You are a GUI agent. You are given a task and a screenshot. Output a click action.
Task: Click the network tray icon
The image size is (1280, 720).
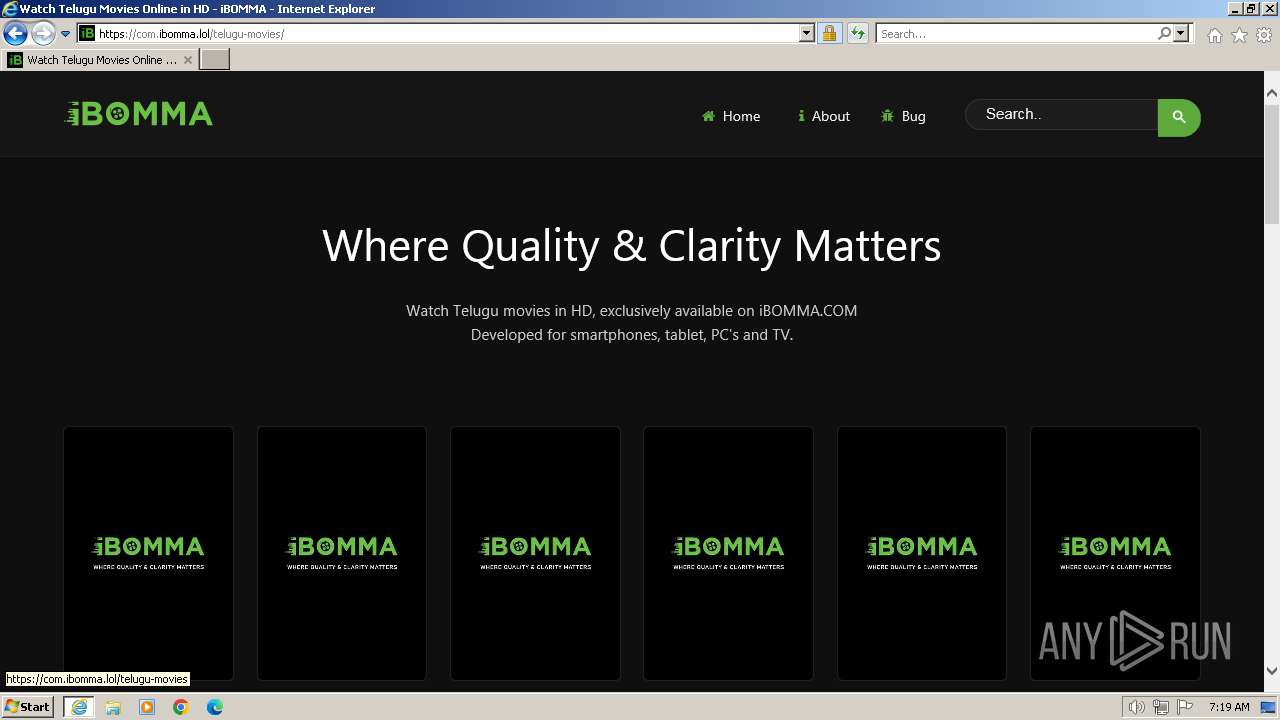point(1161,707)
